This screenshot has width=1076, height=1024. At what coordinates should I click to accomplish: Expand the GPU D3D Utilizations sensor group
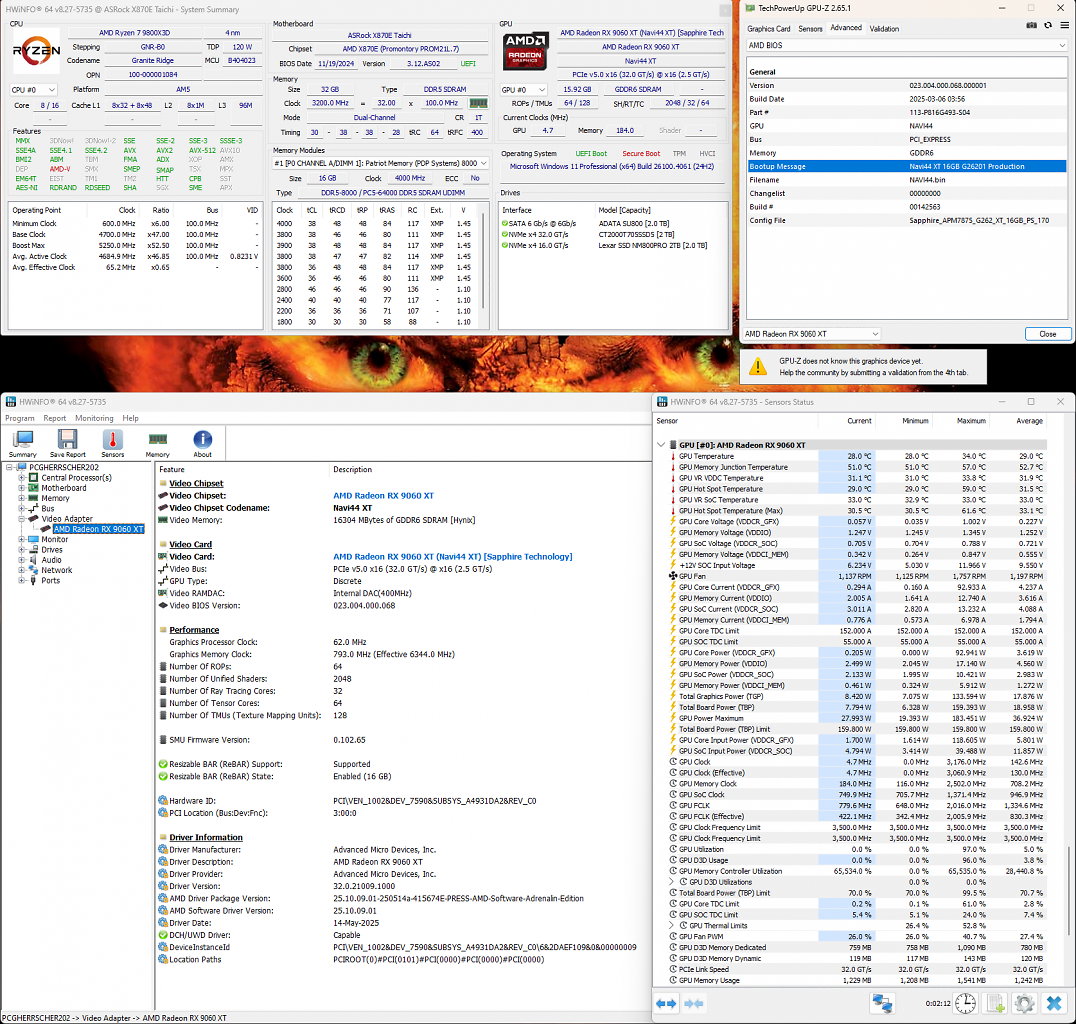pyautogui.click(x=672, y=882)
